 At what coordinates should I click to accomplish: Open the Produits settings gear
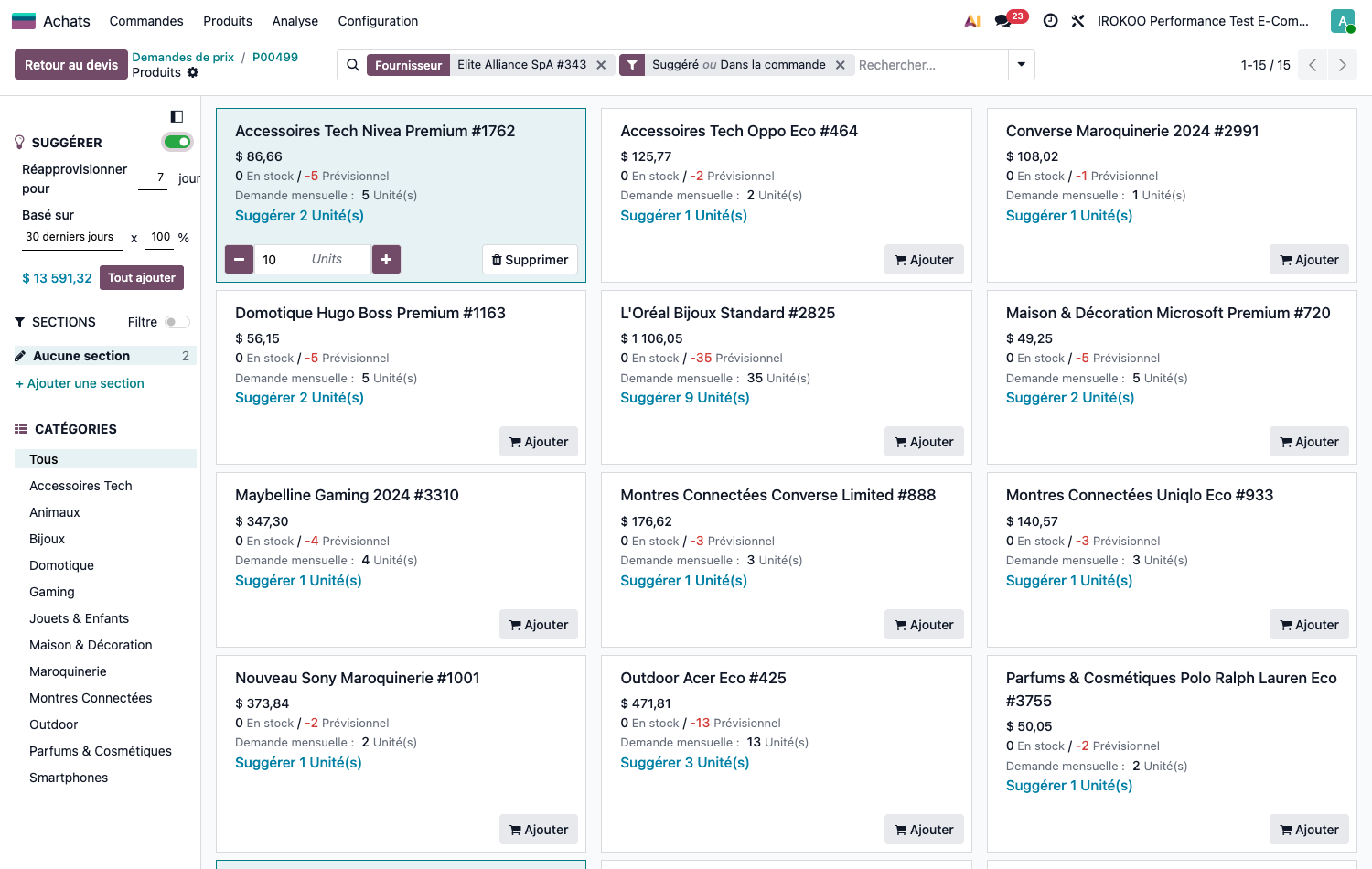(x=193, y=72)
